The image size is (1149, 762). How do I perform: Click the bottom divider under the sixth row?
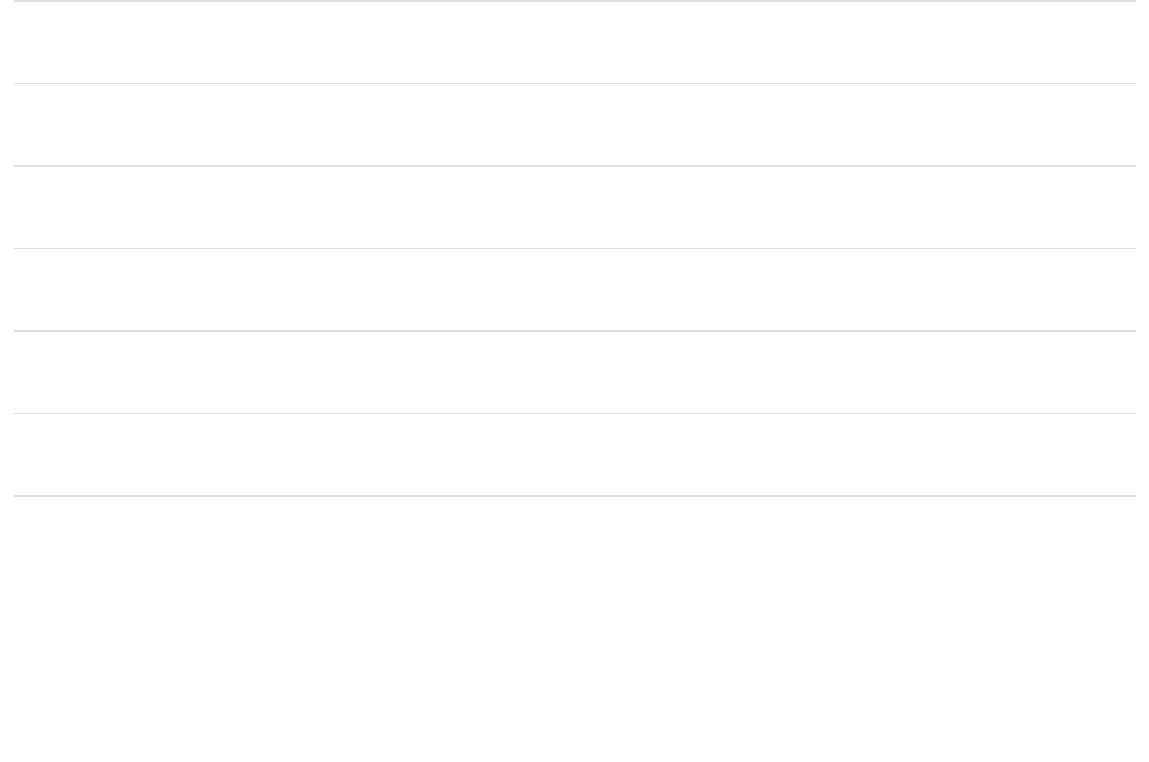point(574,496)
